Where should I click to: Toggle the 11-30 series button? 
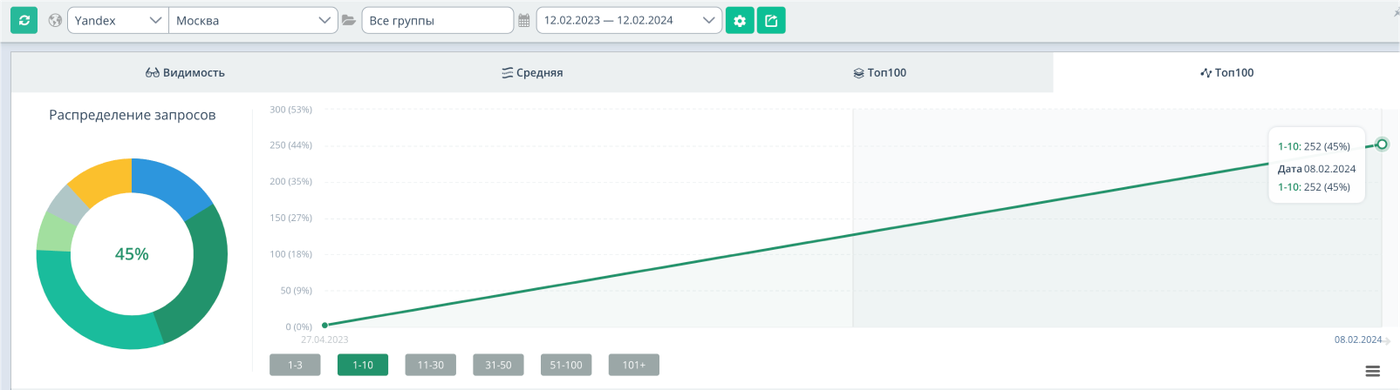tap(430, 365)
